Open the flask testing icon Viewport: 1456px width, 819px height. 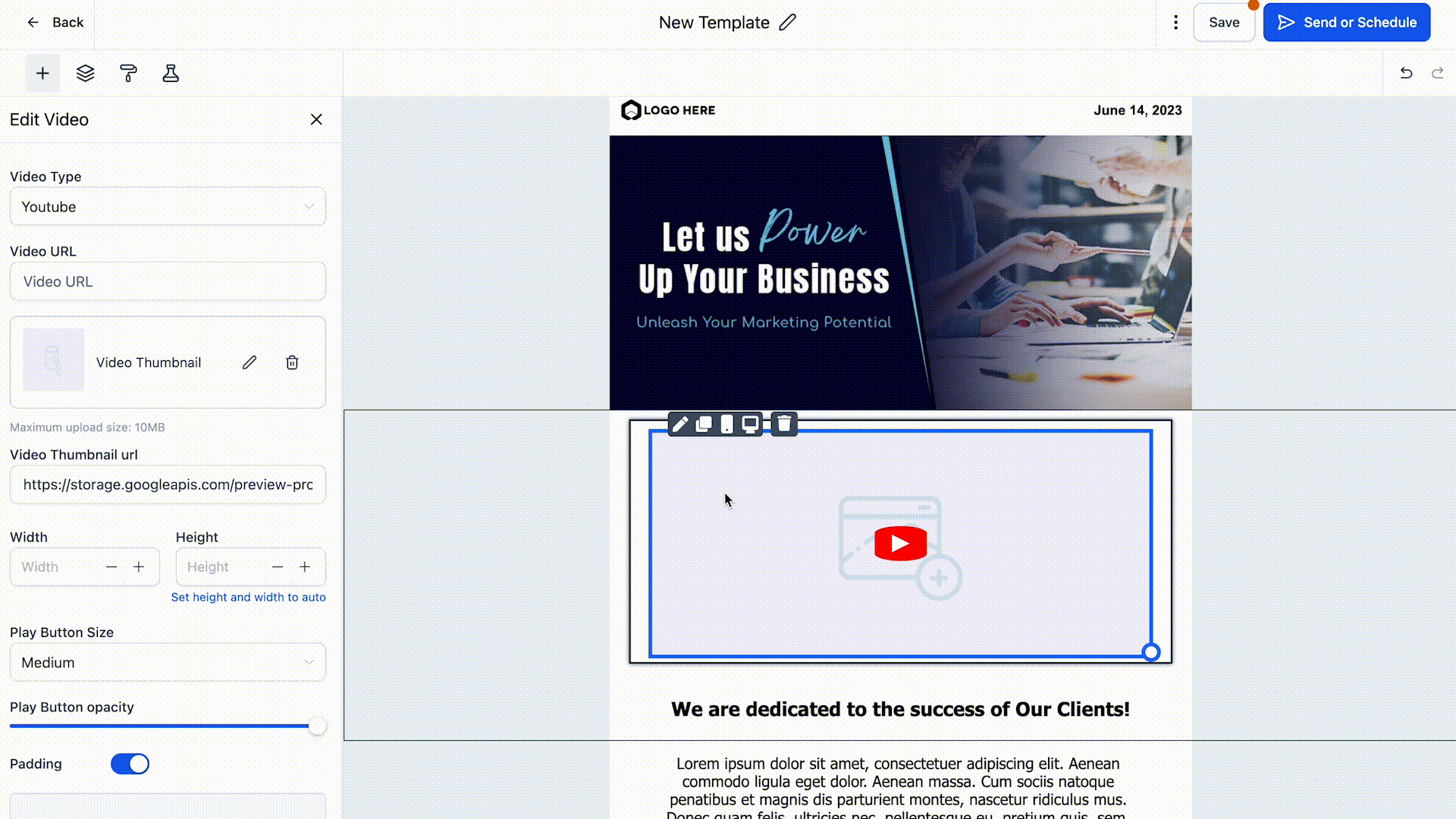coord(171,74)
